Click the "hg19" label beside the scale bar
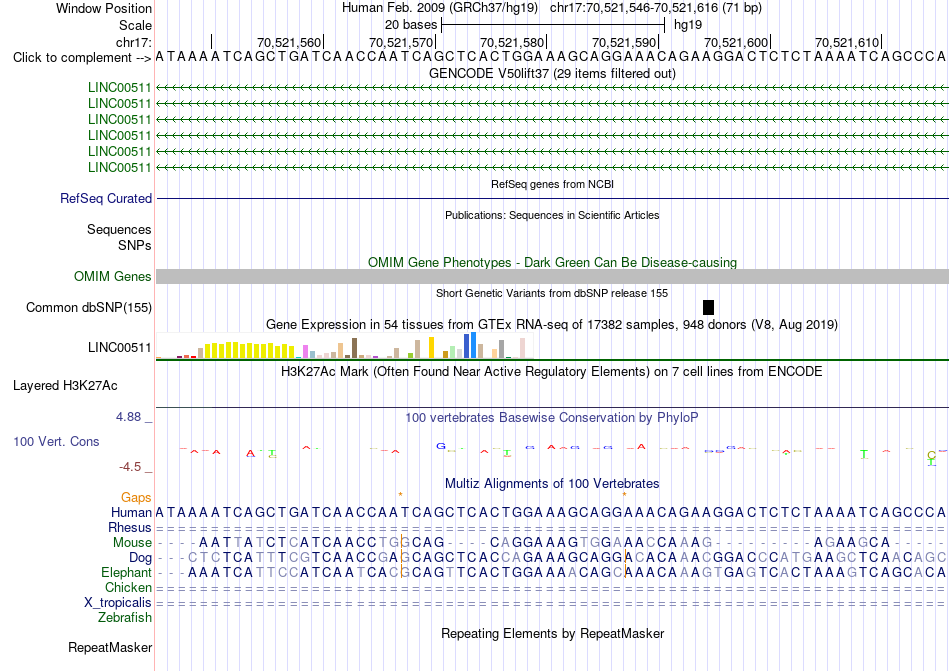Screen dimensions: 950x671 [x=688, y=25]
